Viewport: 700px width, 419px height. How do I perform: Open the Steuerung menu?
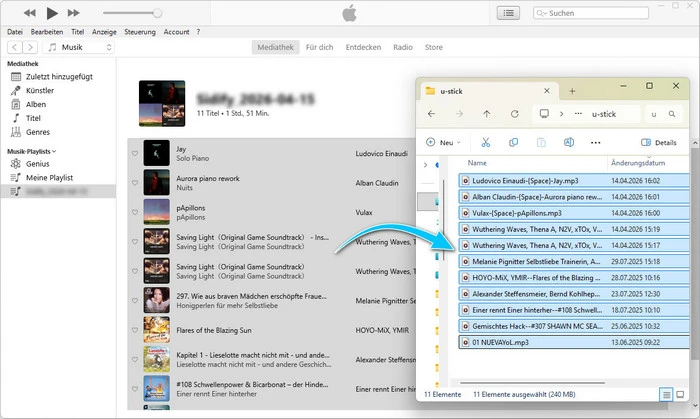[140, 32]
